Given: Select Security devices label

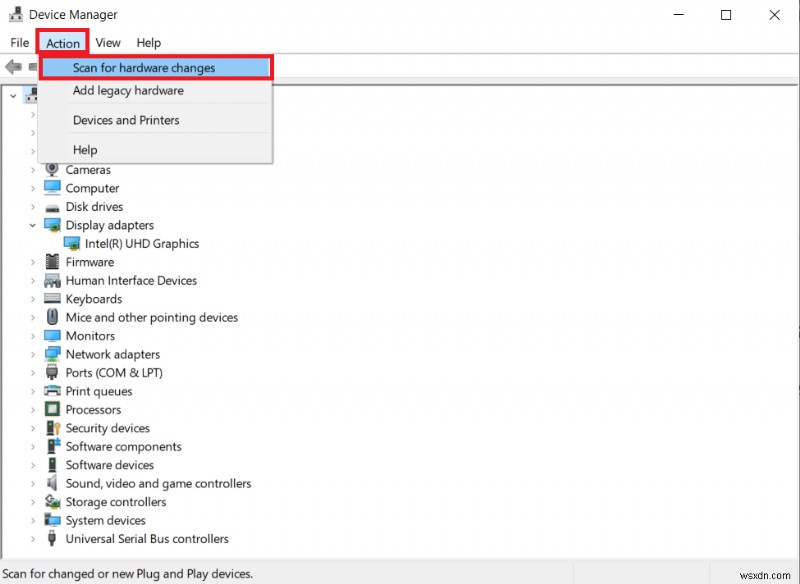Looking at the screenshot, I should [108, 428].
